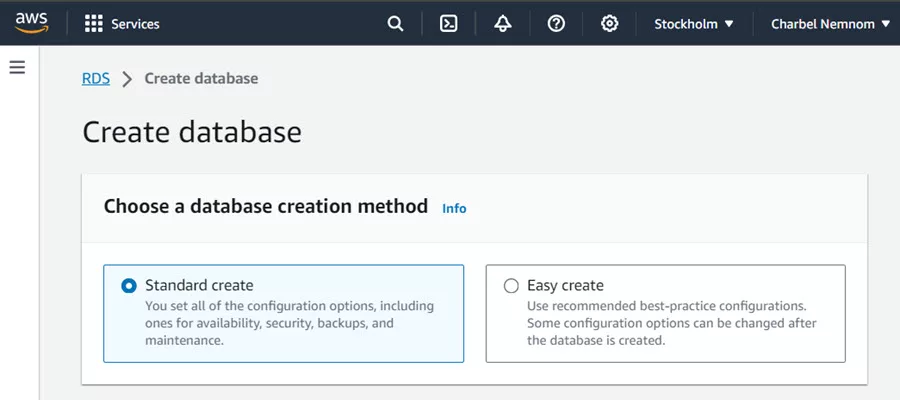Open the hamburger side navigation menu

tap(17, 68)
